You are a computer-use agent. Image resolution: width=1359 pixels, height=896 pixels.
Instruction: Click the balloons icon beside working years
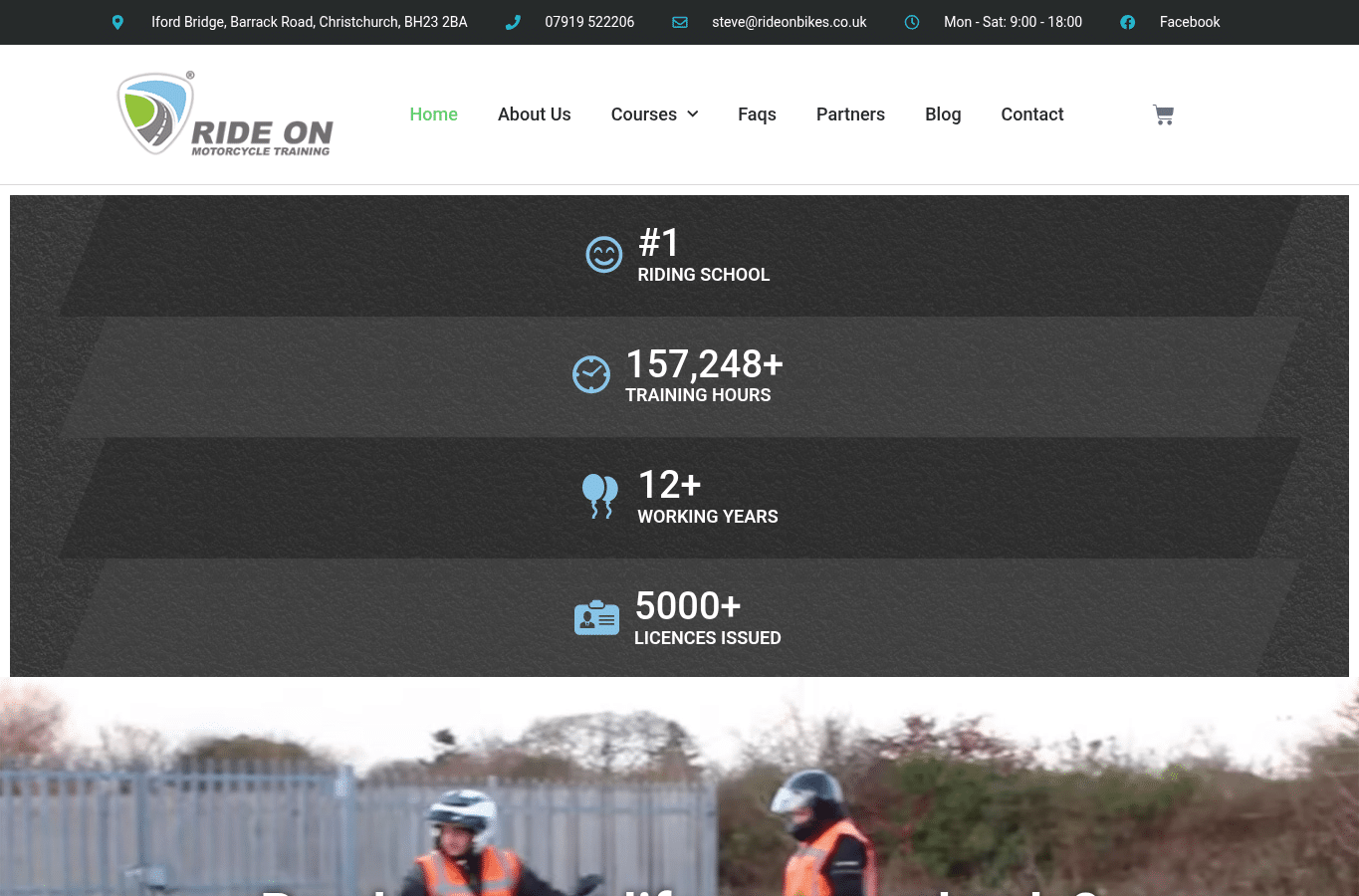click(x=600, y=496)
